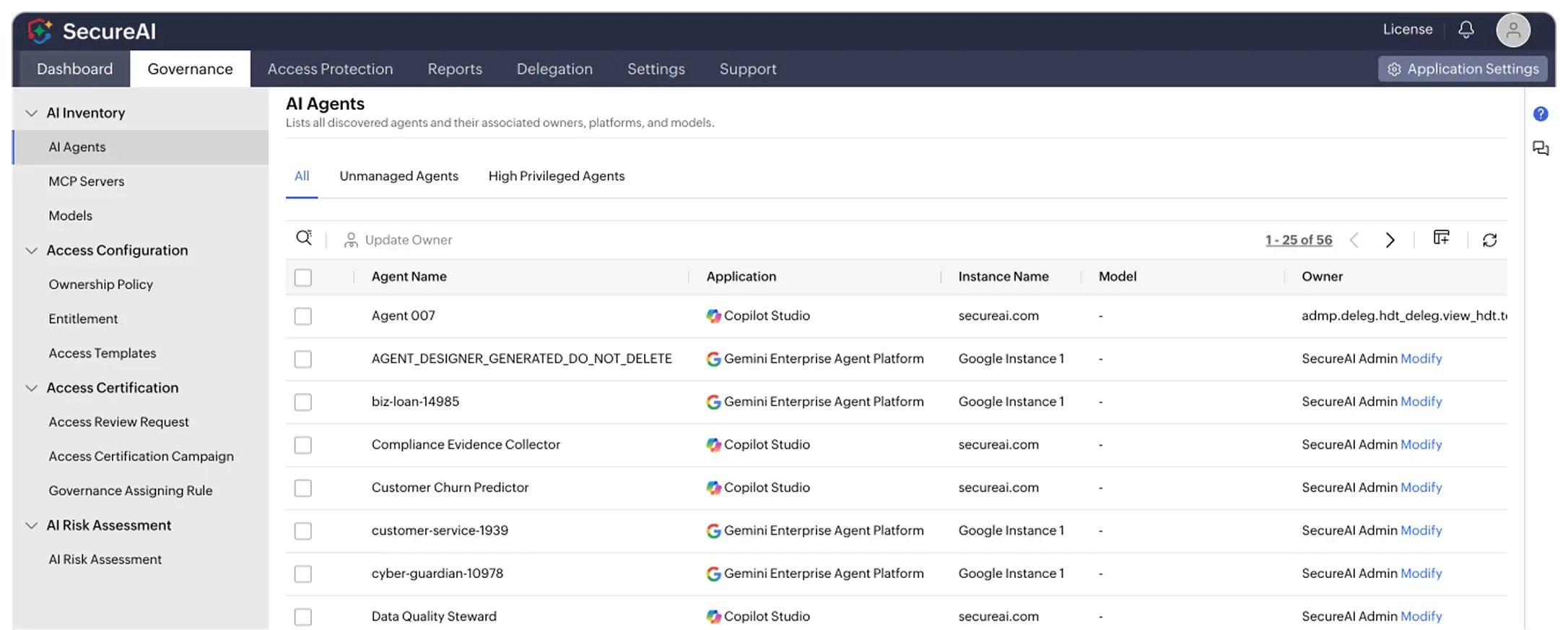Open the 1 - 25 of 56 page range selector

coord(1299,240)
